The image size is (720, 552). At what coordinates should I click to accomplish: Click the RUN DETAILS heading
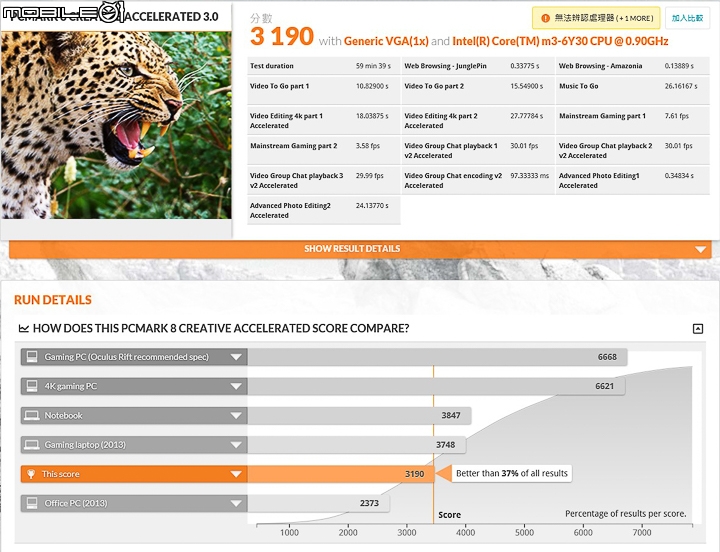pos(53,300)
